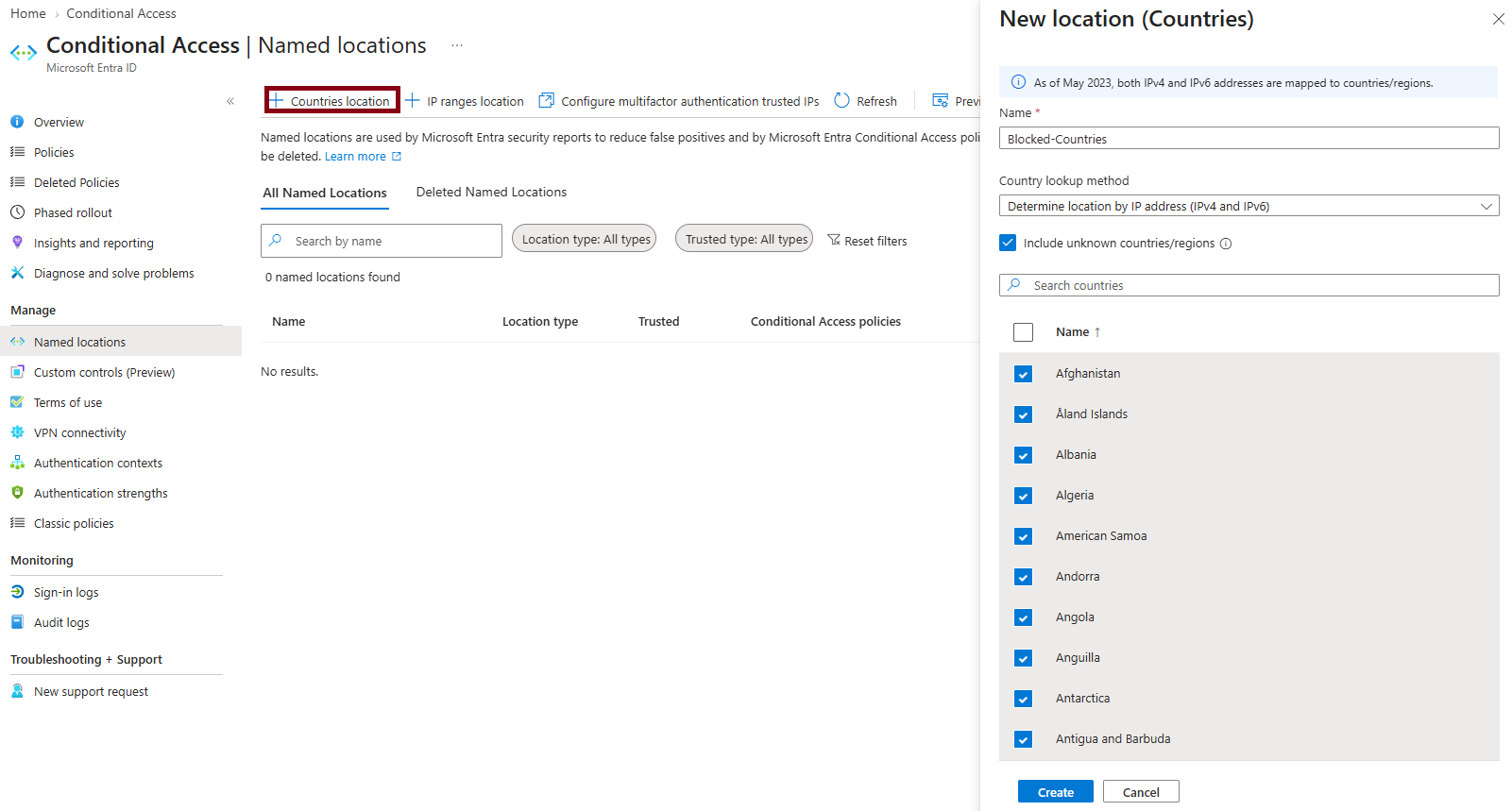Image resolution: width=1512 pixels, height=811 pixels.
Task: Click the Home breadcrumb link
Action: [x=28, y=13]
